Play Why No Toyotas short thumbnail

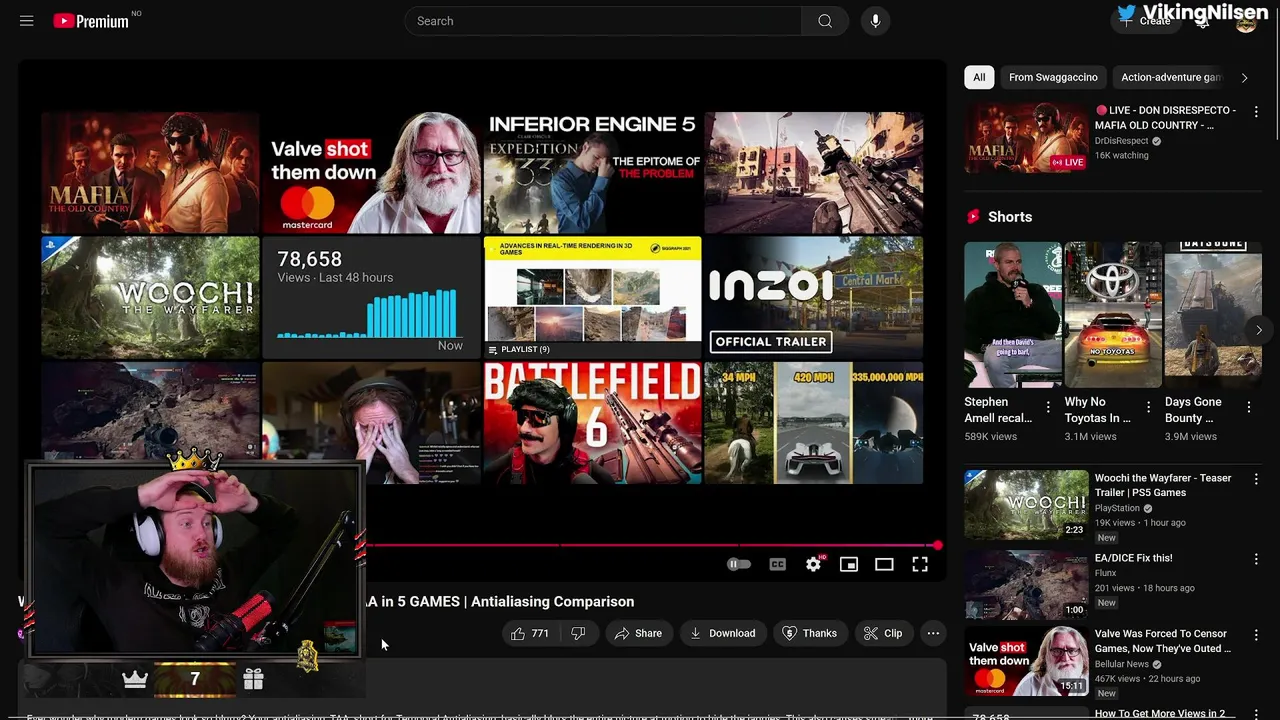(x=1113, y=314)
